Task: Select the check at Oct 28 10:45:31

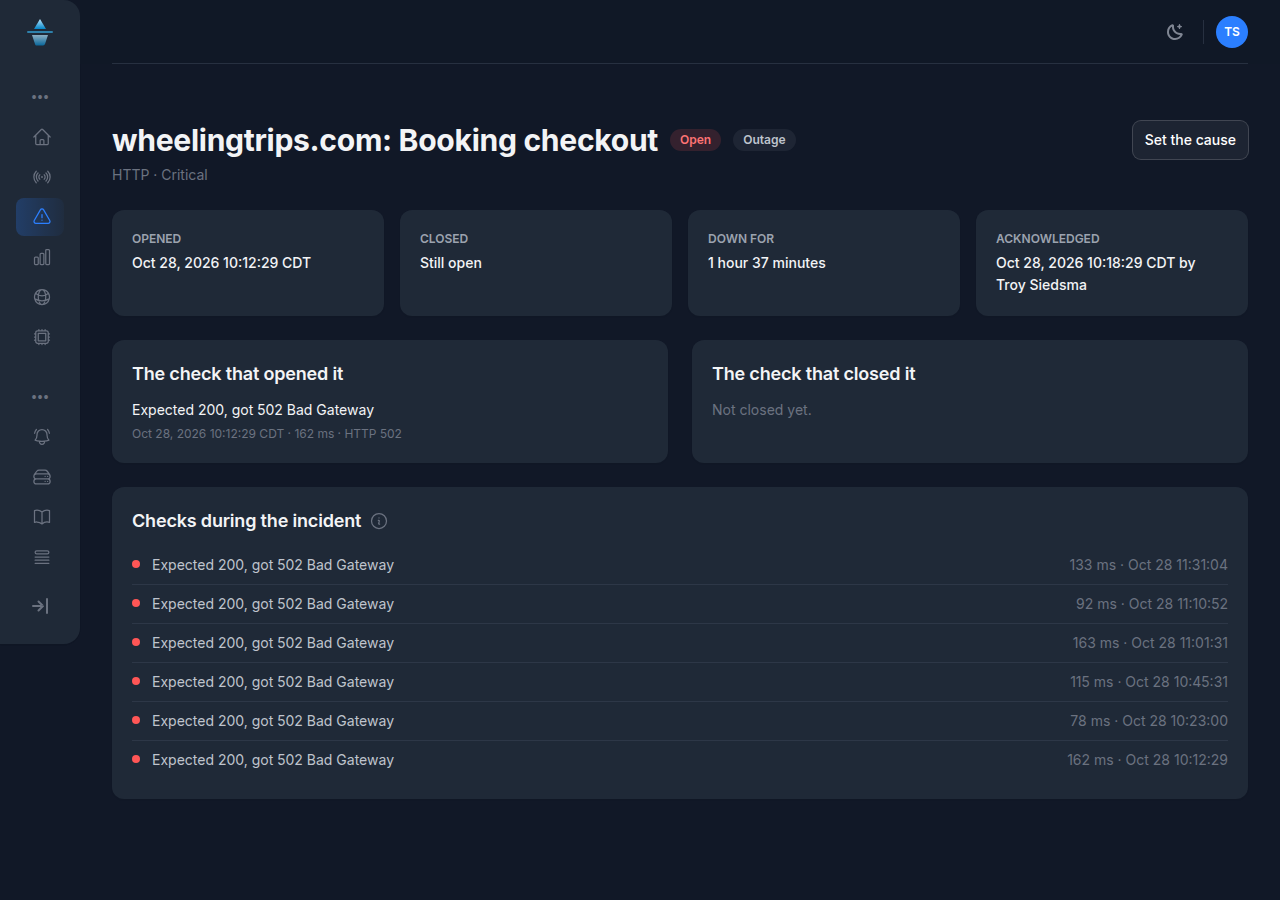Action: 680,682
